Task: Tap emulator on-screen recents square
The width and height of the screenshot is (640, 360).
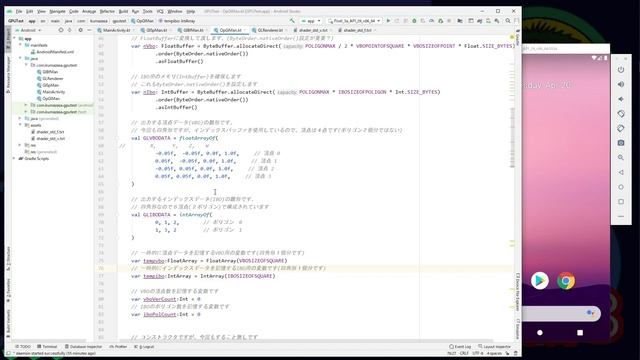Action: click(x=580, y=333)
